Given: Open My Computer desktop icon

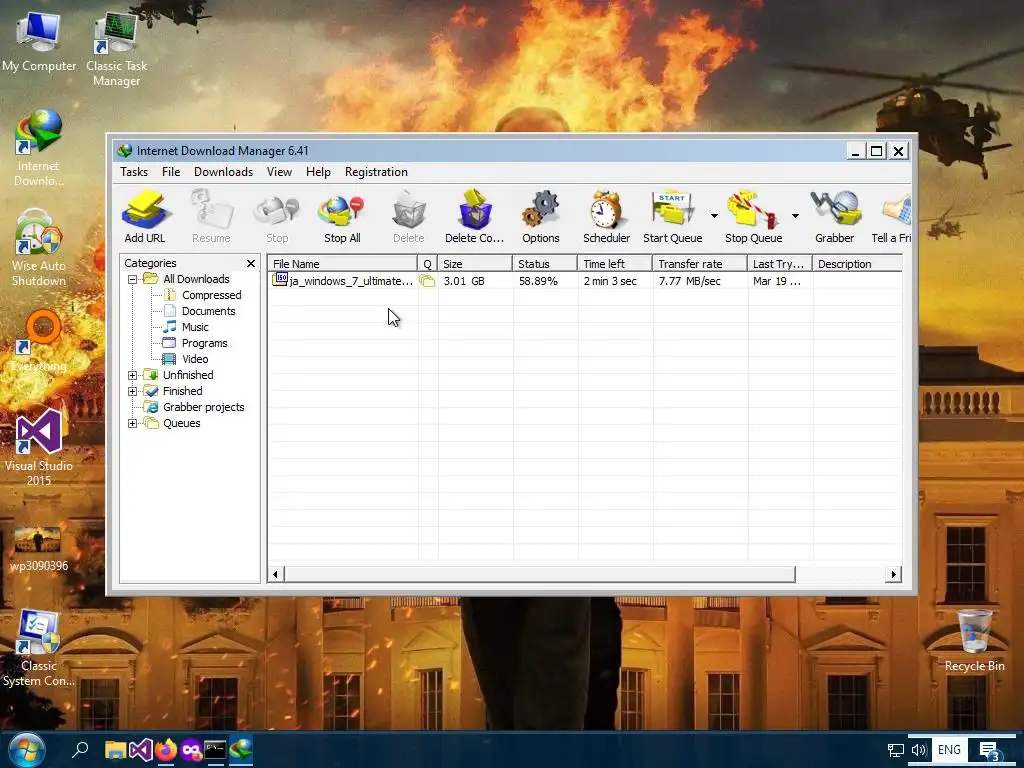Looking at the screenshot, I should 39,40.
